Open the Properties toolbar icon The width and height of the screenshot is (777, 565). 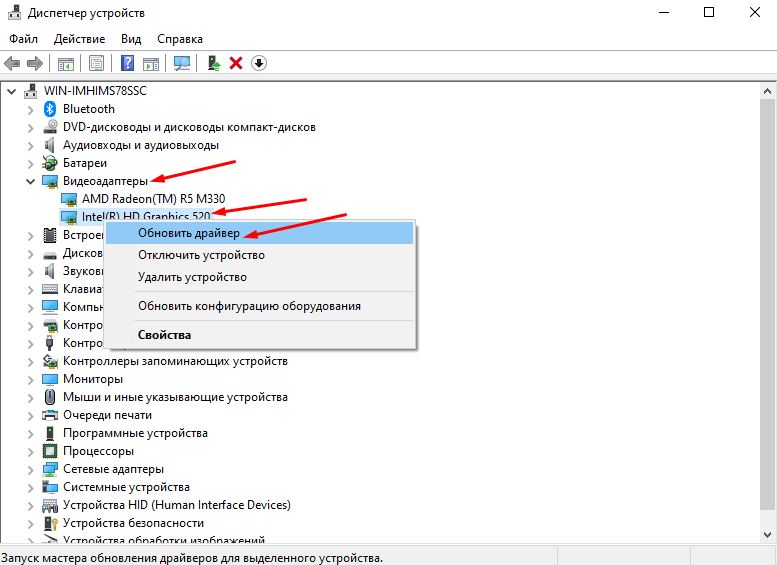(x=97, y=63)
